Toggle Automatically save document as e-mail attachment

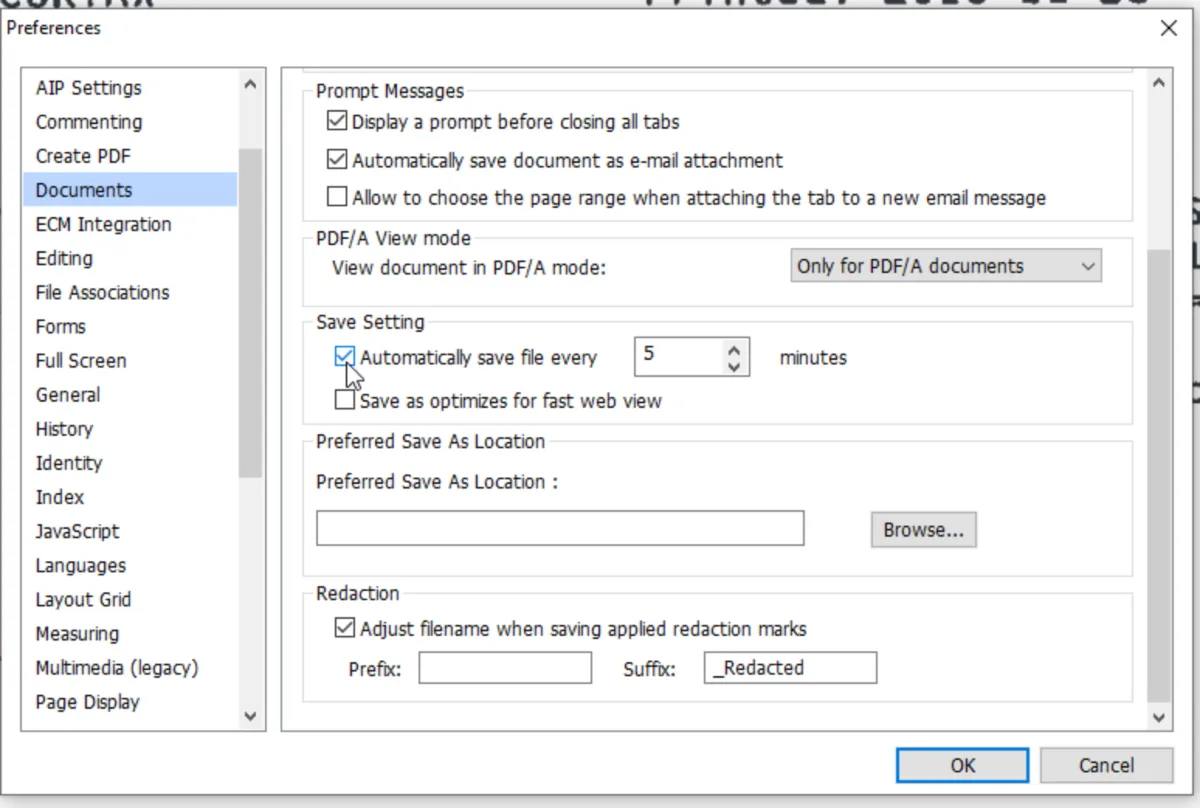[337, 160]
